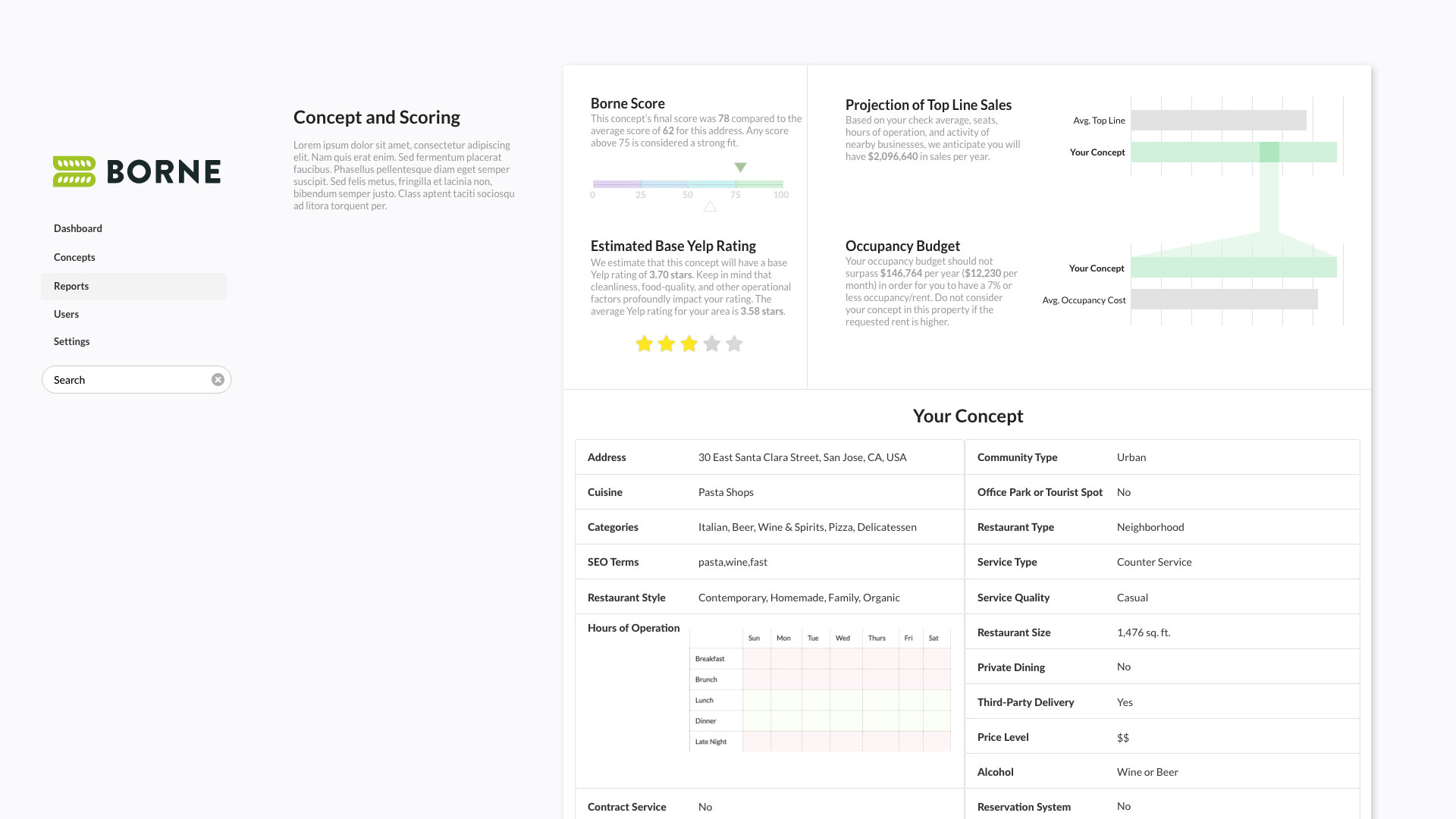Click the third yellow rating star
The height and width of the screenshot is (819, 1456).
[689, 344]
